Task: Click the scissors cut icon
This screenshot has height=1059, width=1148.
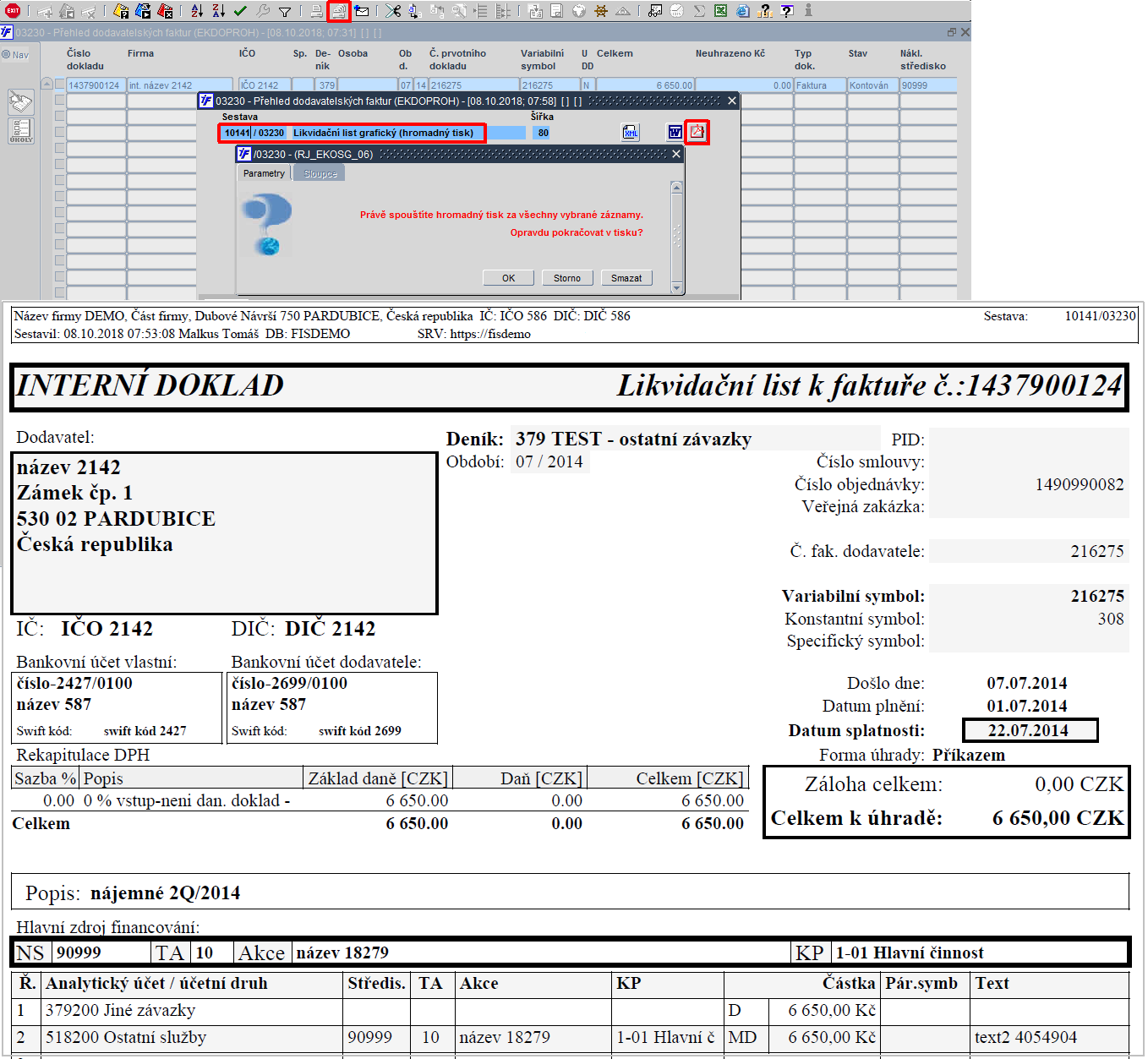Action: click(x=393, y=11)
